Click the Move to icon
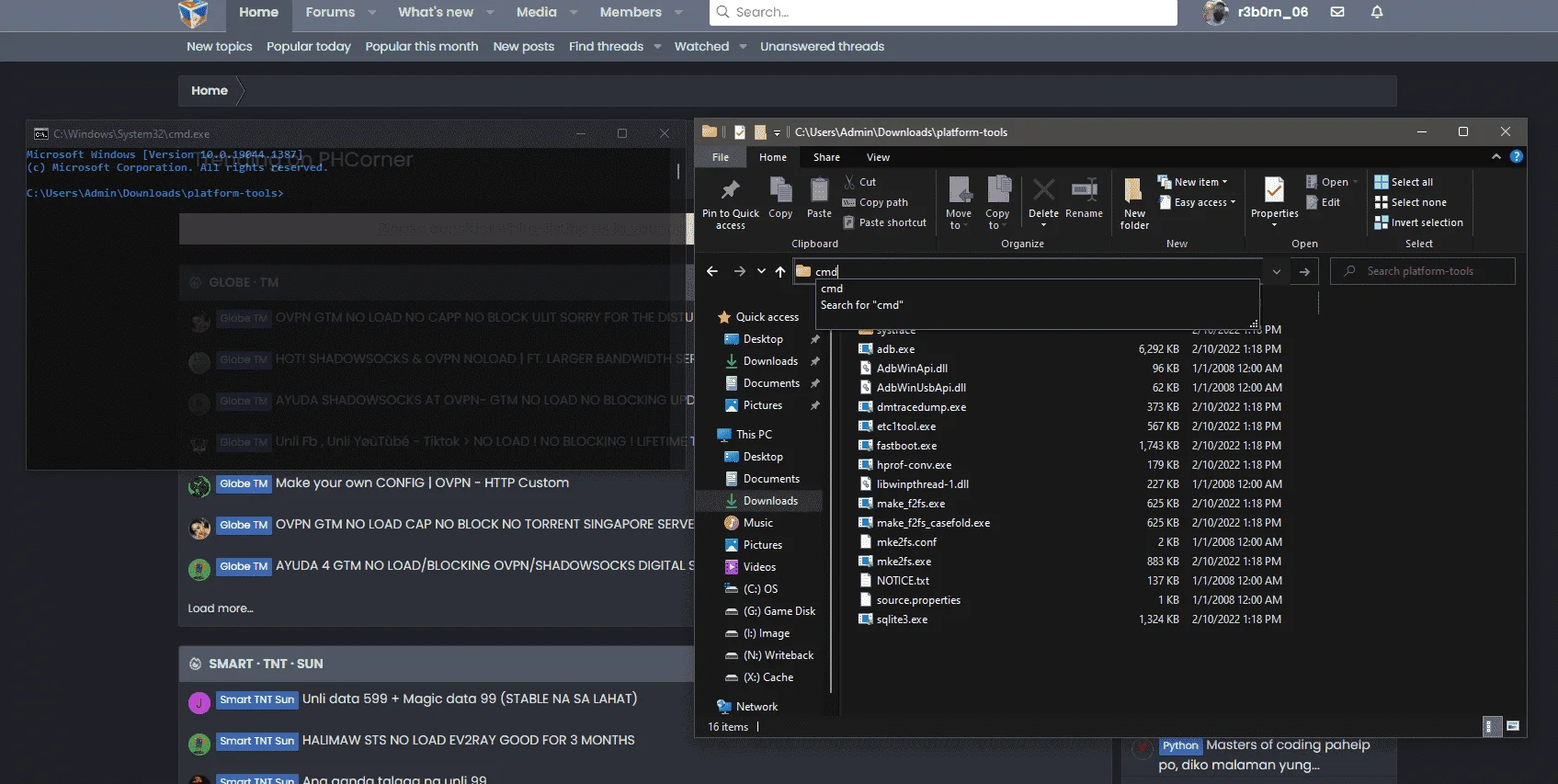Image resolution: width=1558 pixels, height=784 pixels. click(x=959, y=190)
